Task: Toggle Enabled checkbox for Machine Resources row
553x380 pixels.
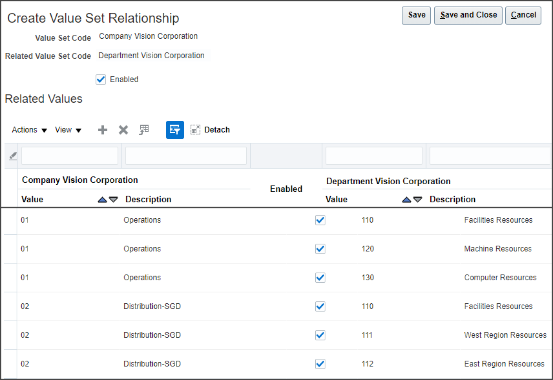Action: pyautogui.click(x=320, y=249)
